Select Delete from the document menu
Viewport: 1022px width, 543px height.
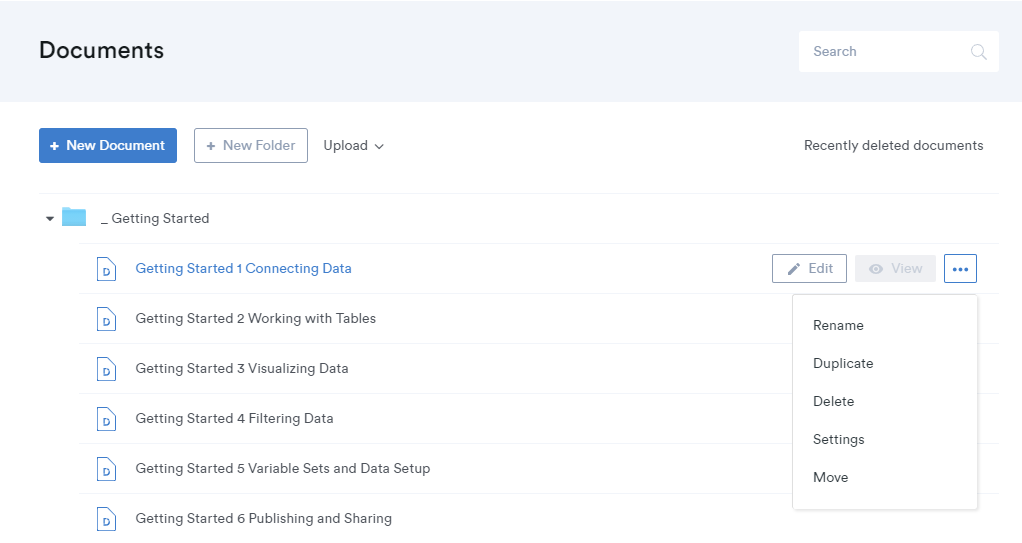(x=833, y=401)
